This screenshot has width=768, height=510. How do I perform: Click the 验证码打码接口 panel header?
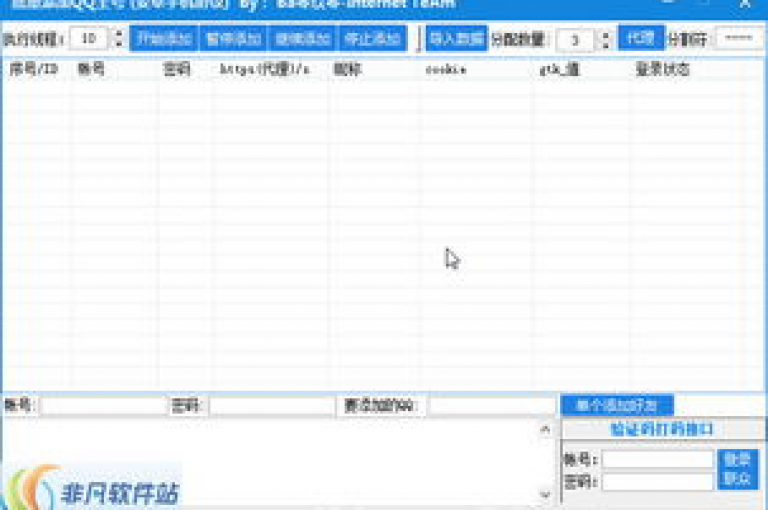[662, 430]
